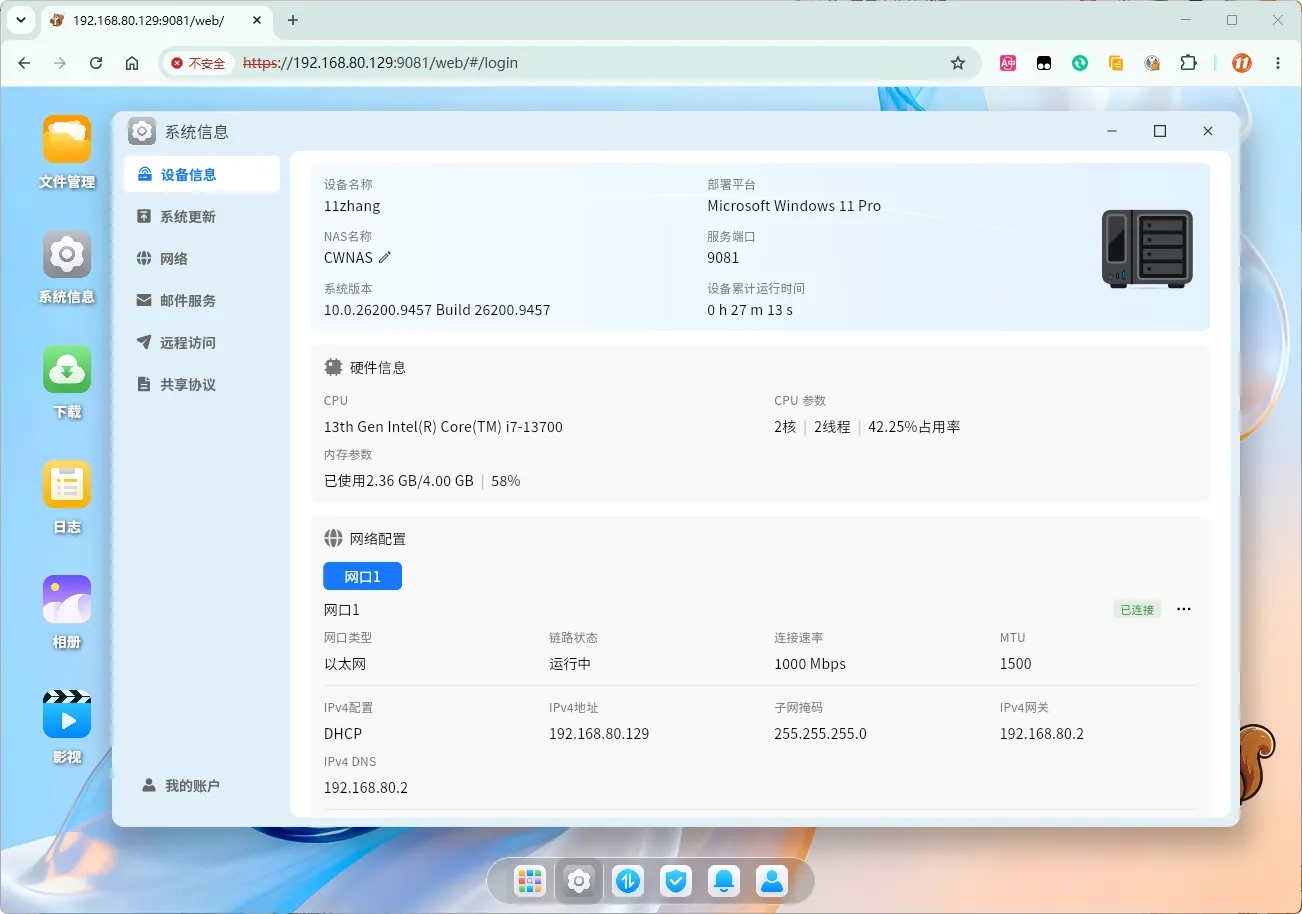Edit NAS name with the pencil icon
The image size is (1302, 914).
[385, 257]
